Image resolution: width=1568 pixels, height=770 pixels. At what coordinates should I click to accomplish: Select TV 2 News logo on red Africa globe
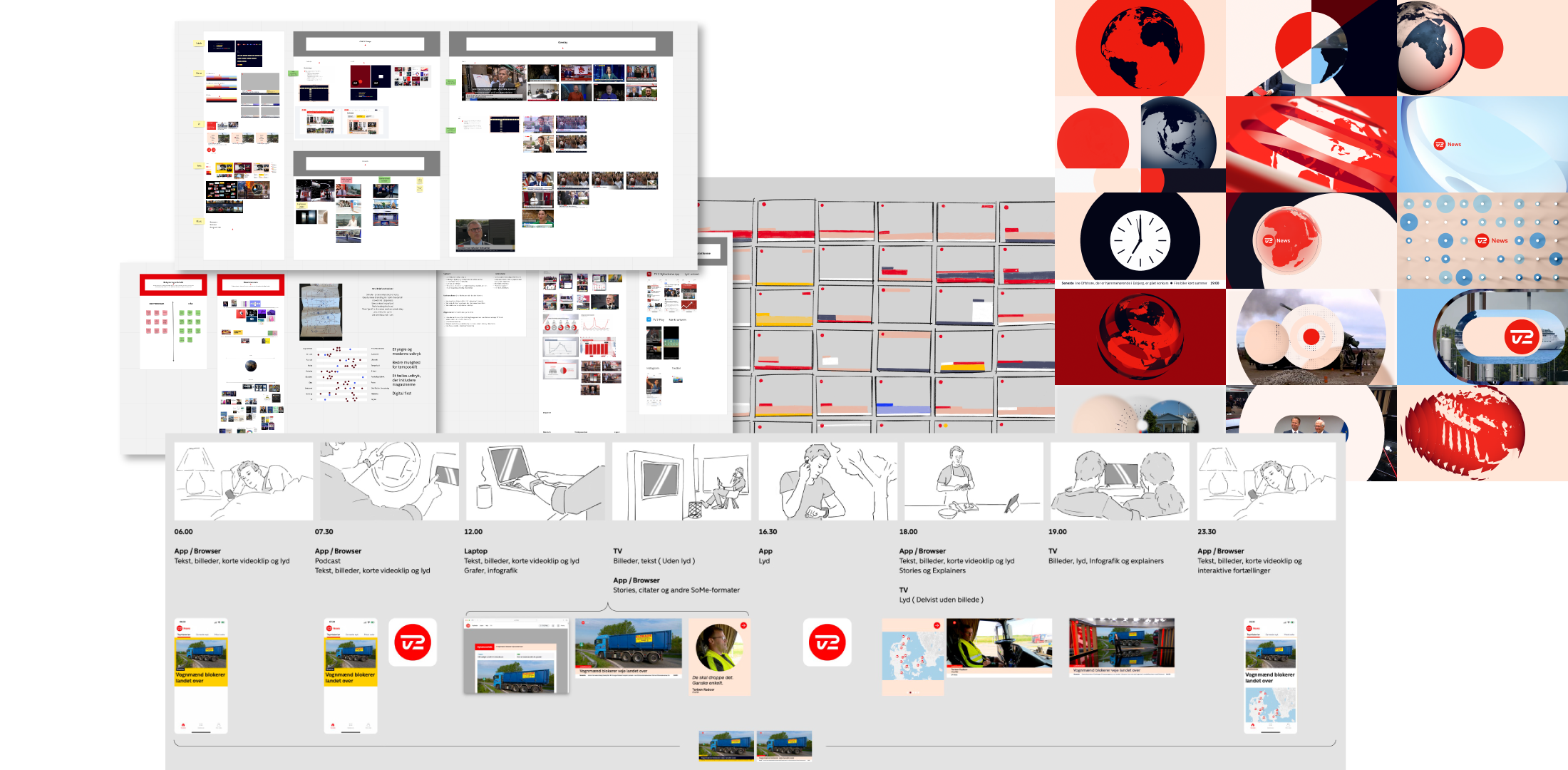1277,241
